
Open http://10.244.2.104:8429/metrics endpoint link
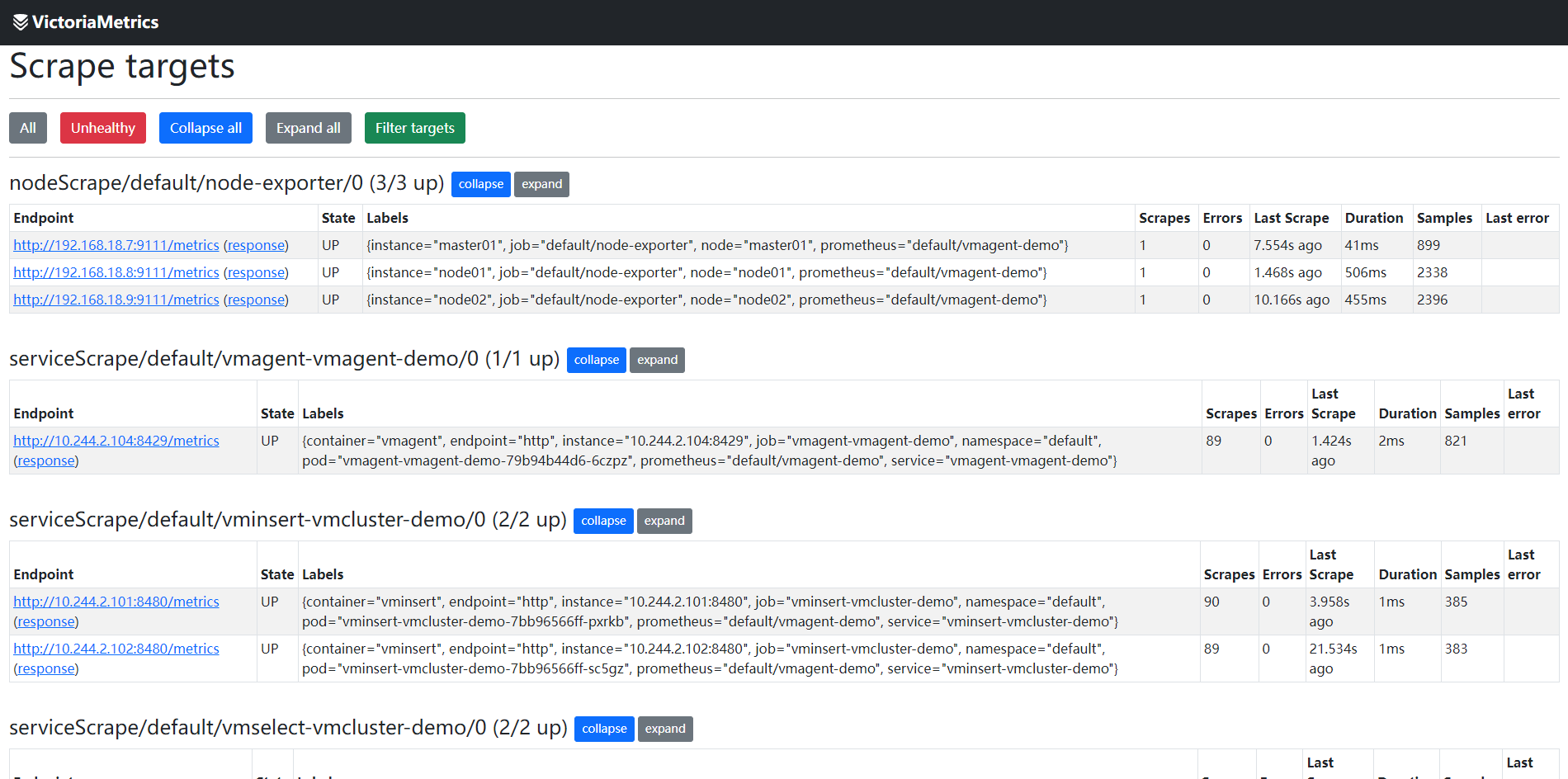[116, 441]
